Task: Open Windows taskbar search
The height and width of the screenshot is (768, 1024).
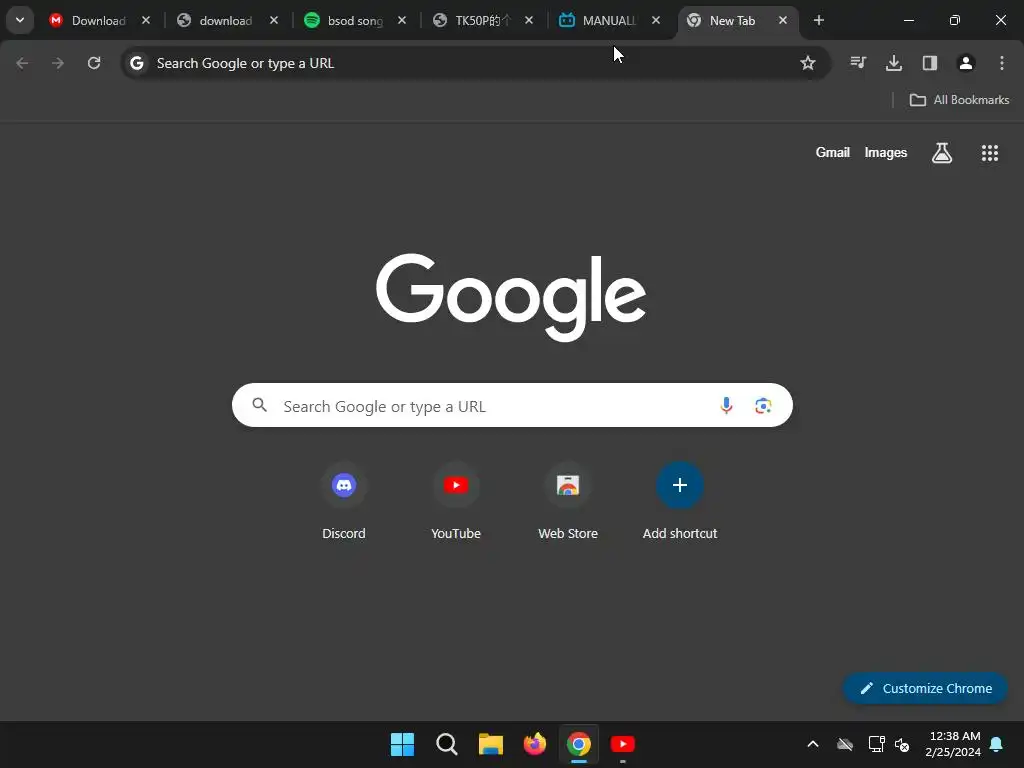Action: pos(447,744)
